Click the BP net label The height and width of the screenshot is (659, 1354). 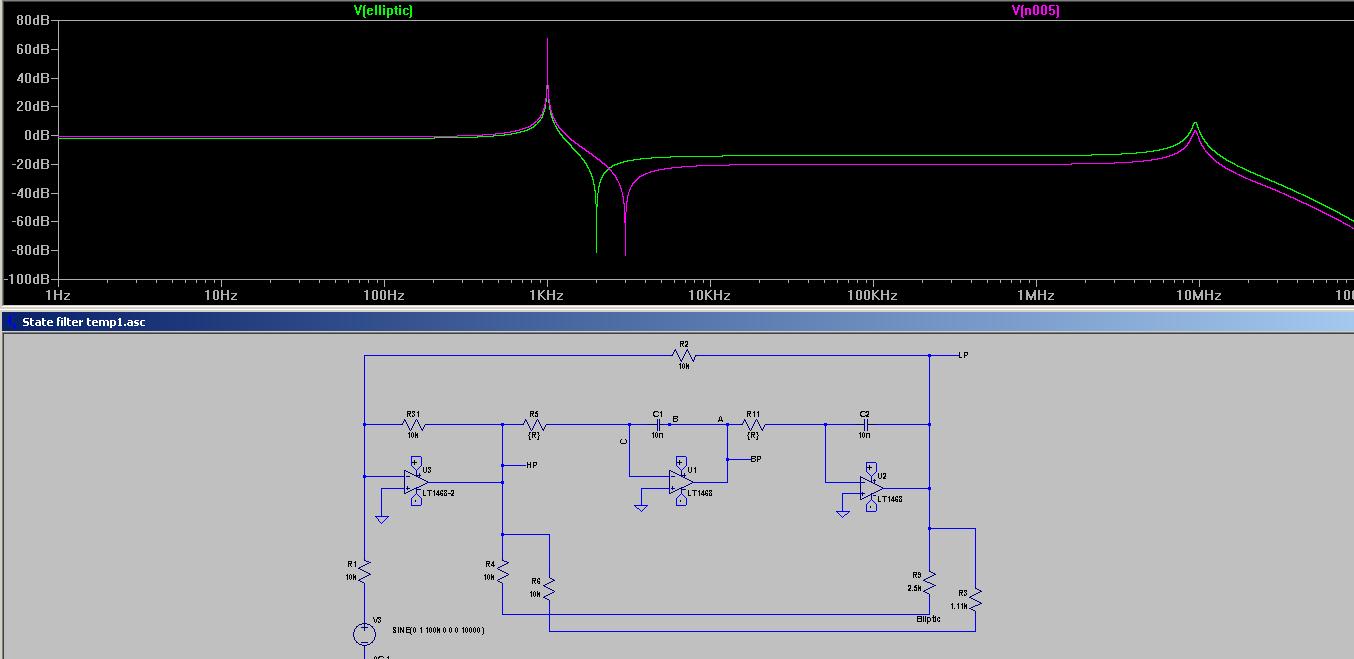(x=756, y=459)
